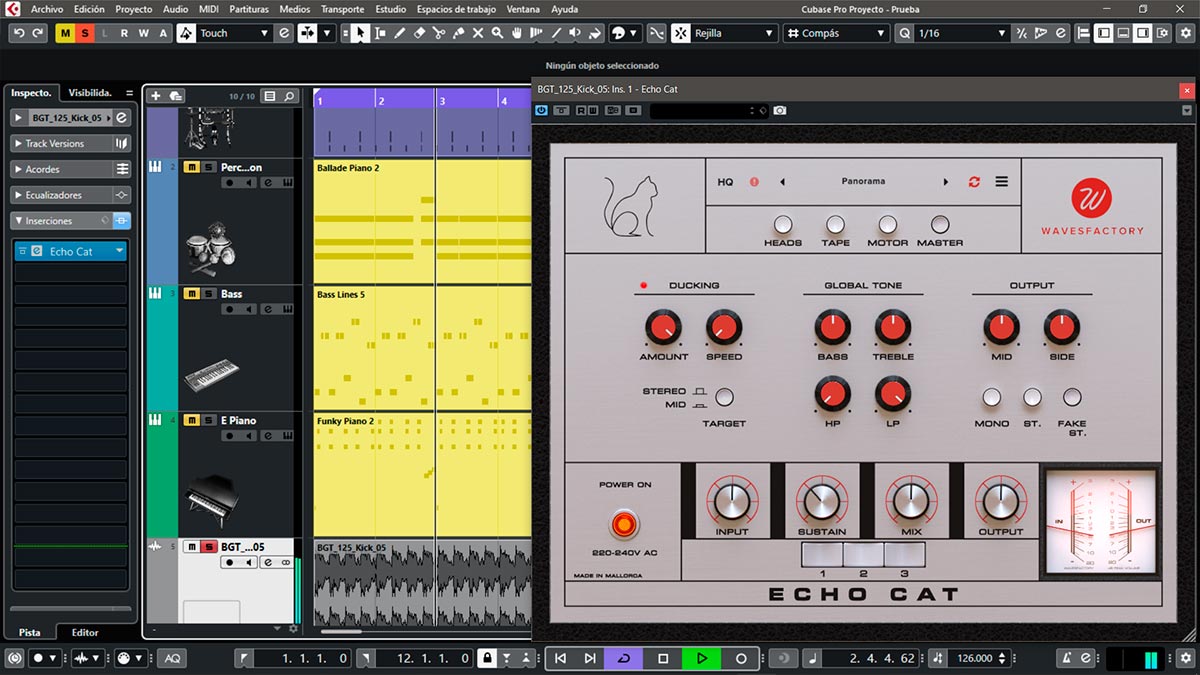Click the transport Record button
Screen dimensions: 1200x675
click(x=741, y=658)
